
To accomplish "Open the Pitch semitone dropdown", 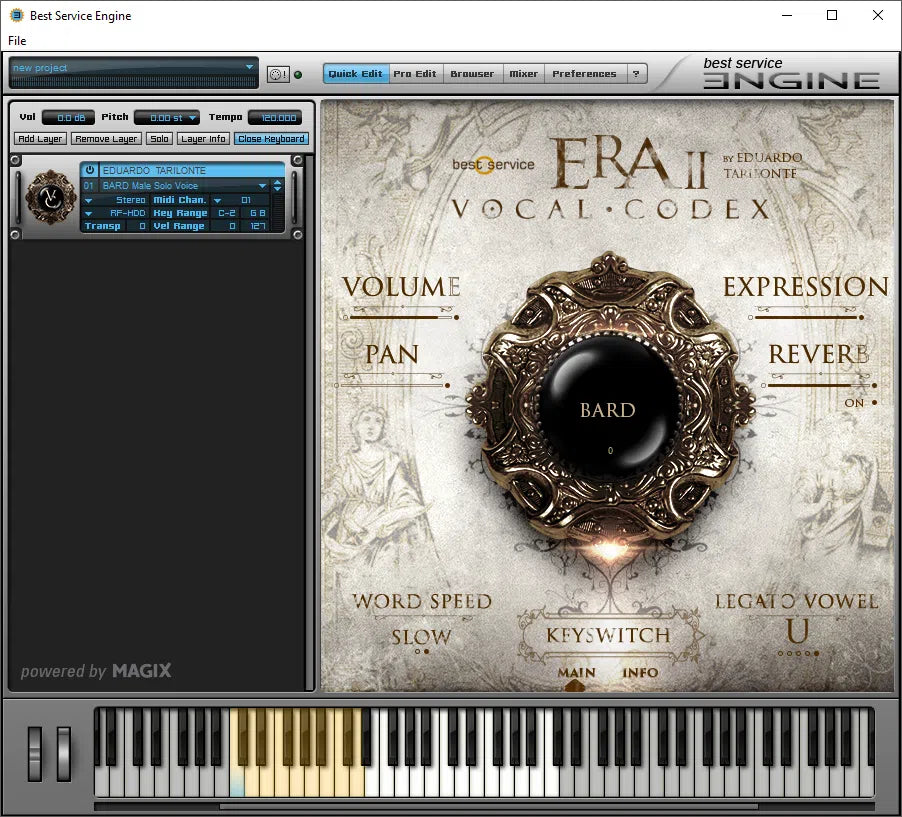I will 193,117.
